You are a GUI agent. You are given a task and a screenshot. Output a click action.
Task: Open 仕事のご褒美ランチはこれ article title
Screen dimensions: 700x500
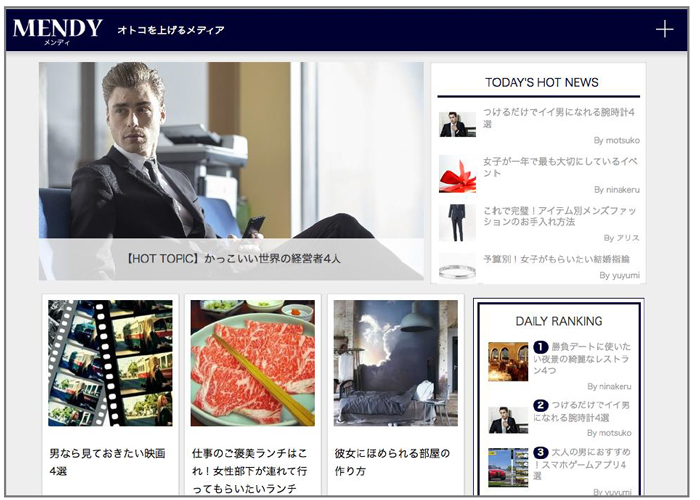coord(250,471)
